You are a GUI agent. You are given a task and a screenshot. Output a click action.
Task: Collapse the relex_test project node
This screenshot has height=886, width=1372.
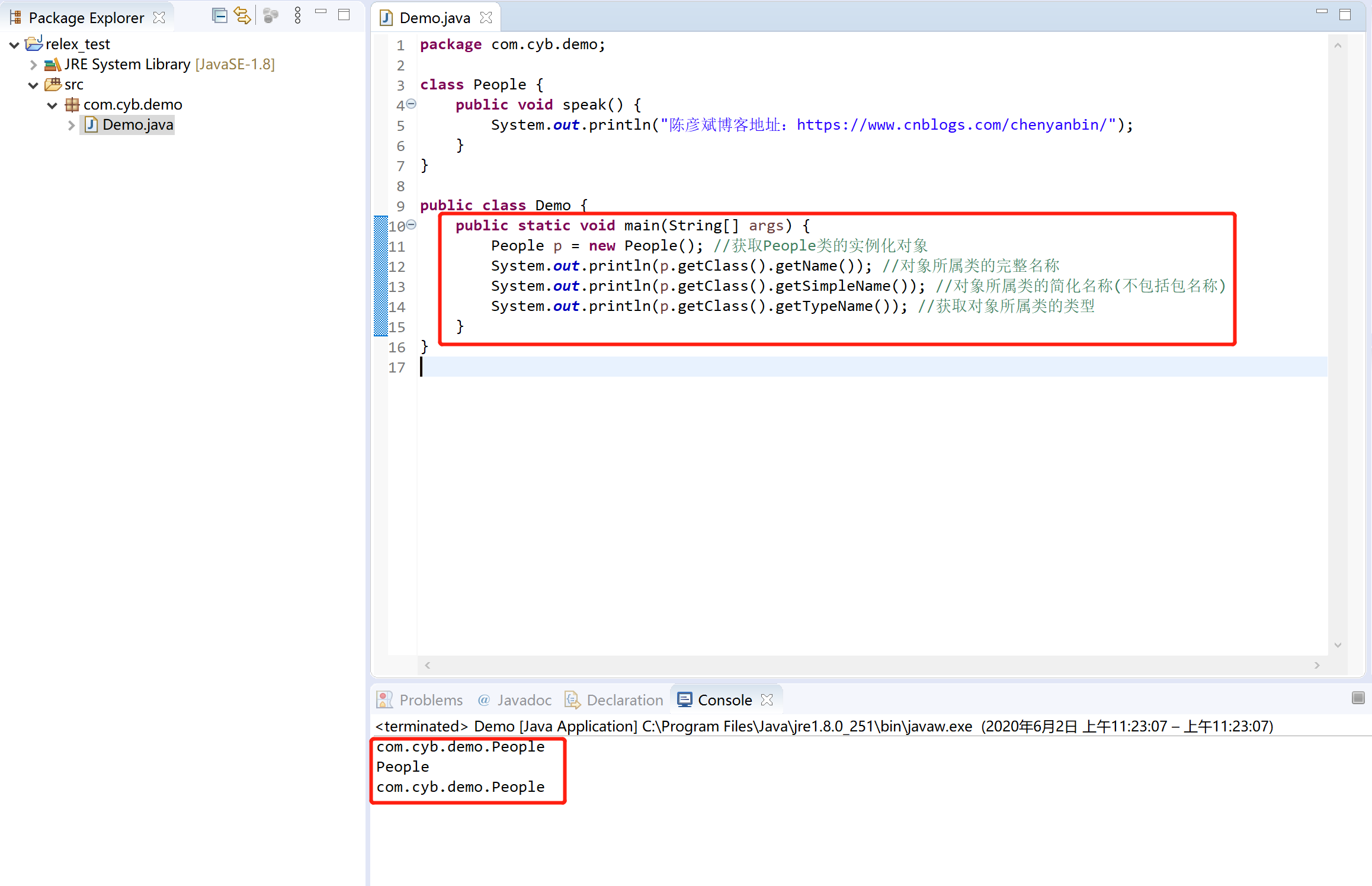click(x=14, y=44)
